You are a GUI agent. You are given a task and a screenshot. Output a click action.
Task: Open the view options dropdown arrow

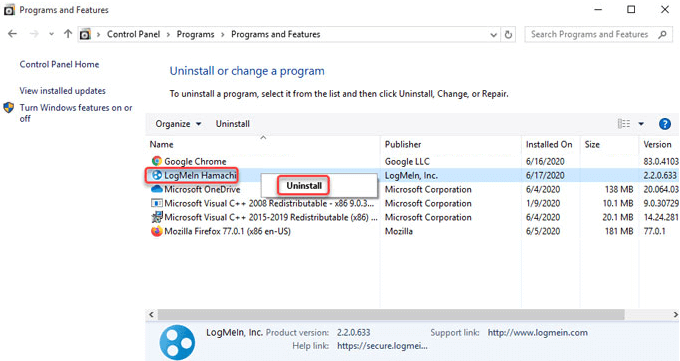(x=641, y=124)
